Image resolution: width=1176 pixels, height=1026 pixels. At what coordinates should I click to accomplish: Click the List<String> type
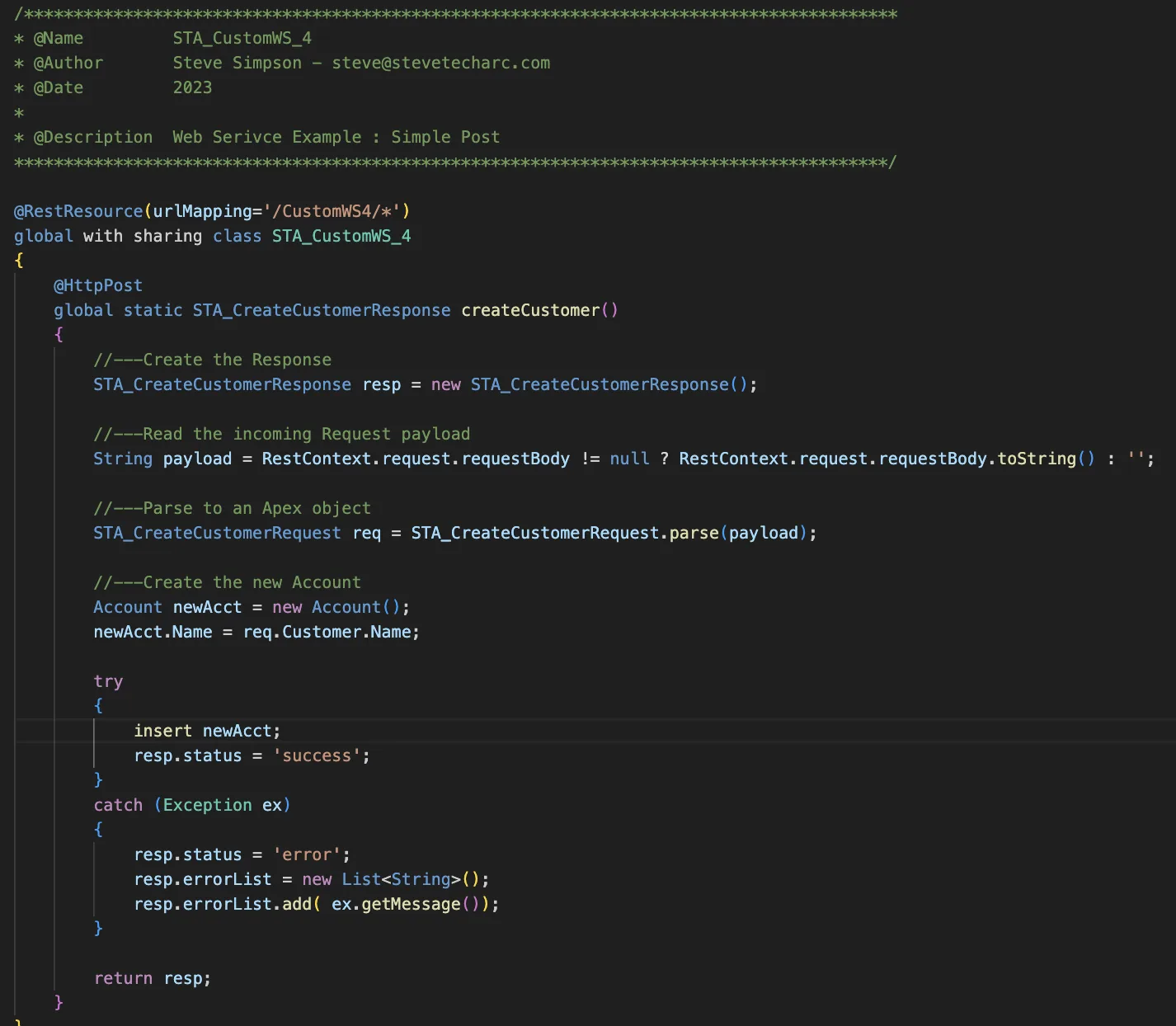click(402, 879)
